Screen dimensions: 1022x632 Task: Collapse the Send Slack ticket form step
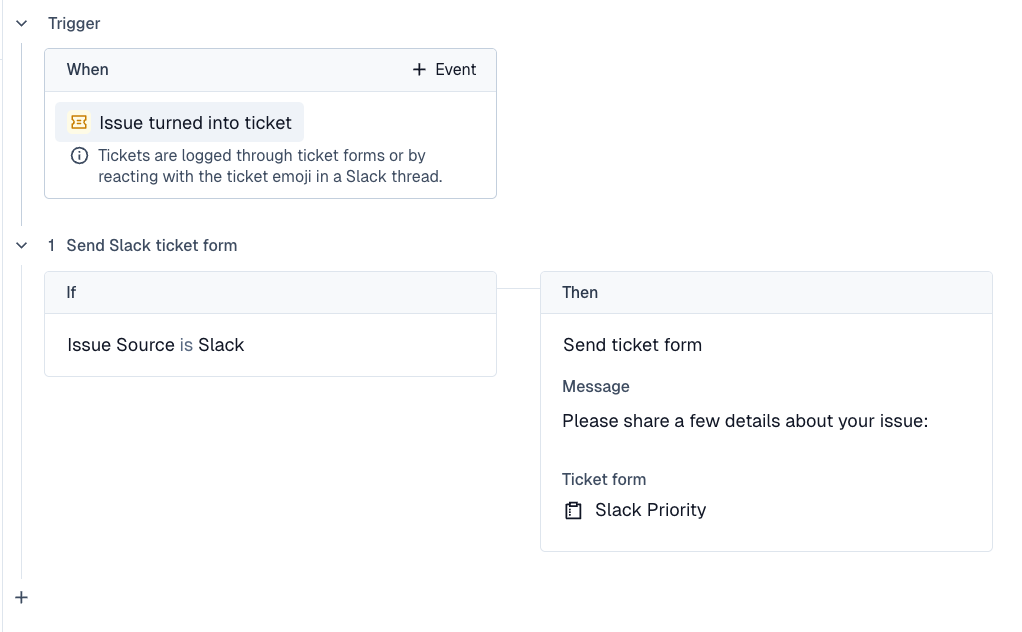[x=22, y=245]
